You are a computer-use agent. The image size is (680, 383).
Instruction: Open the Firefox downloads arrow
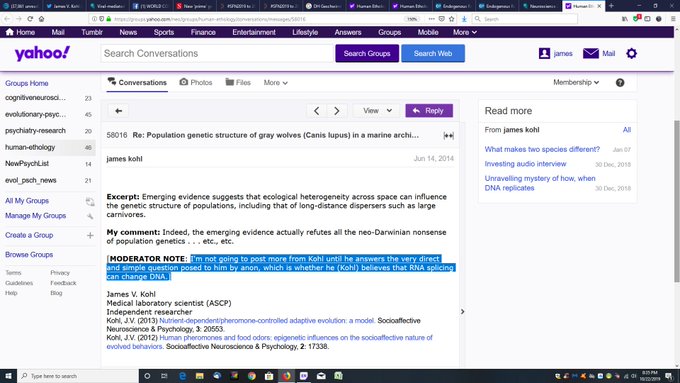click(464, 19)
